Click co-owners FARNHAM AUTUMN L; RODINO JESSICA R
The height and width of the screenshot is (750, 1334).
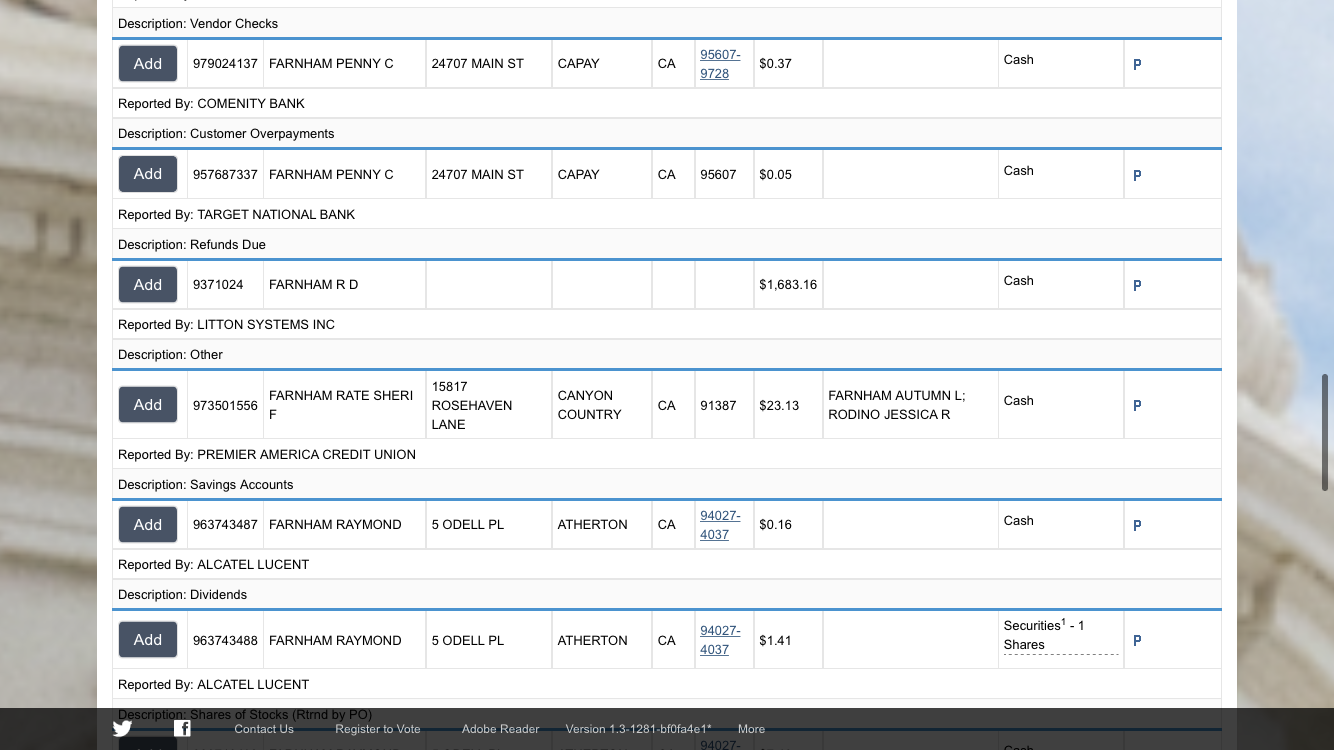[x=897, y=405]
